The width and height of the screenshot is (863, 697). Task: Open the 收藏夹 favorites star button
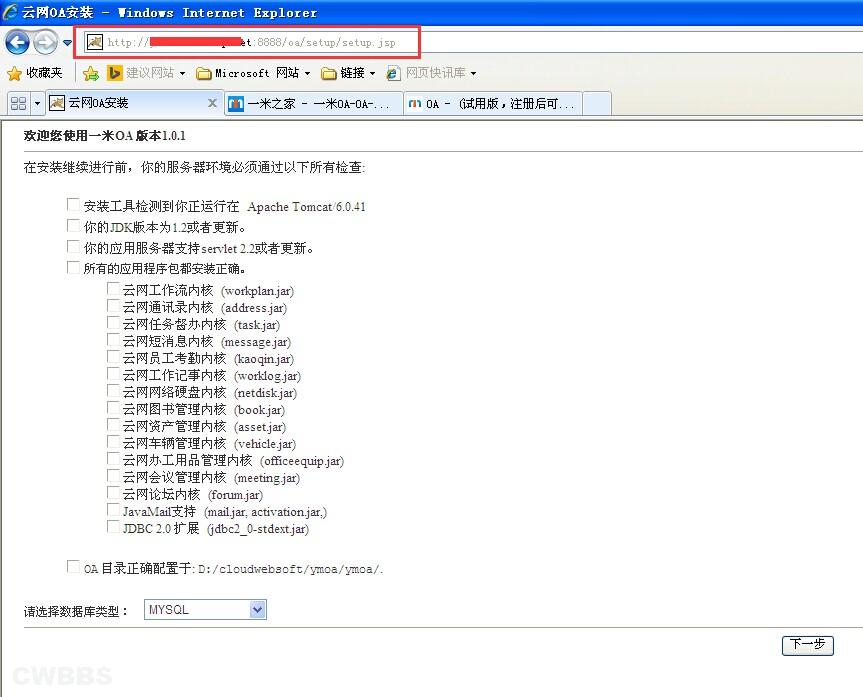(x=34, y=73)
